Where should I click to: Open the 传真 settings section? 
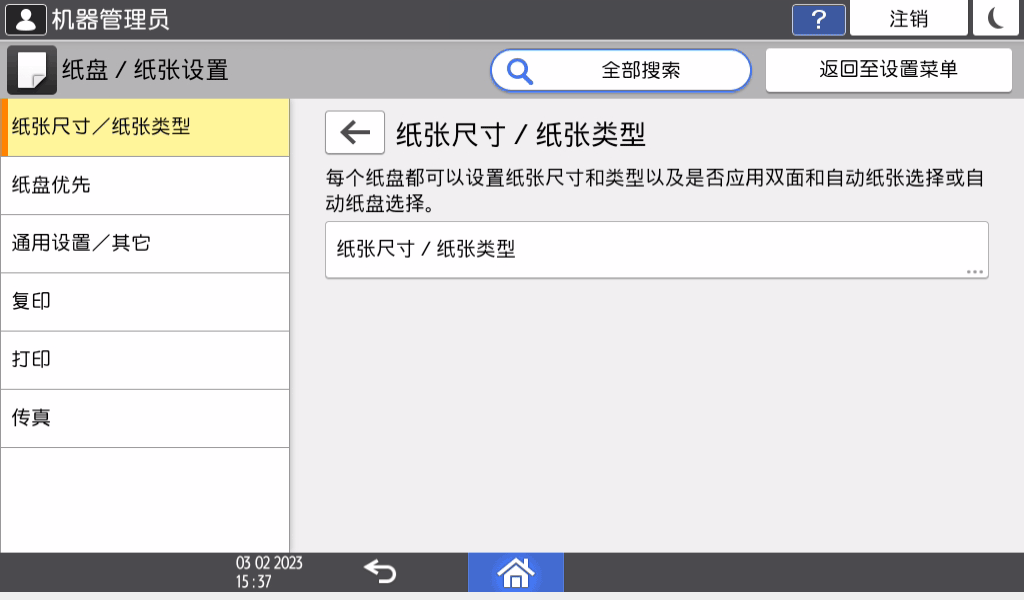pos(145,417)
